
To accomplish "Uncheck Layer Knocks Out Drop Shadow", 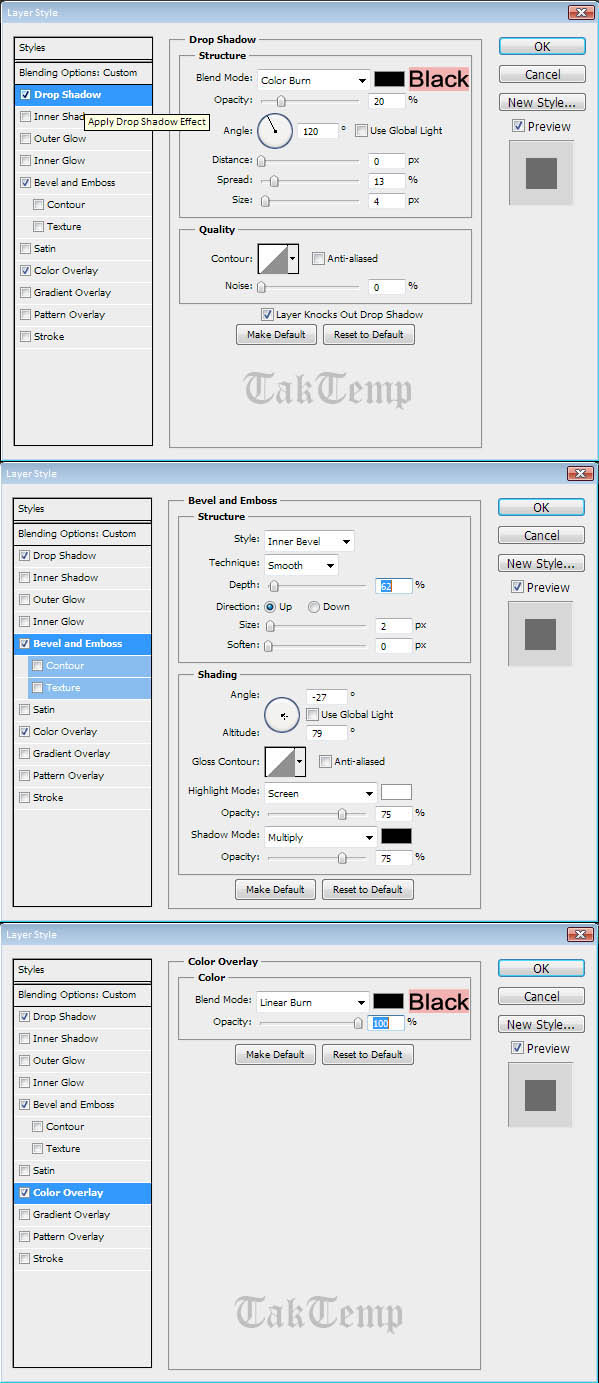I will 267,314.
